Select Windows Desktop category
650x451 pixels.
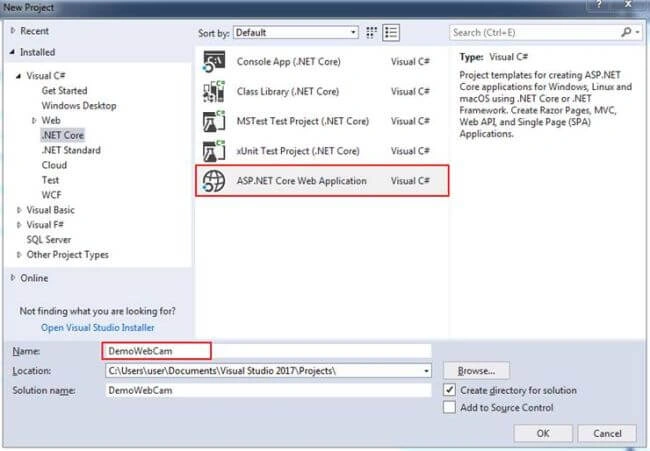click(79, 105)
